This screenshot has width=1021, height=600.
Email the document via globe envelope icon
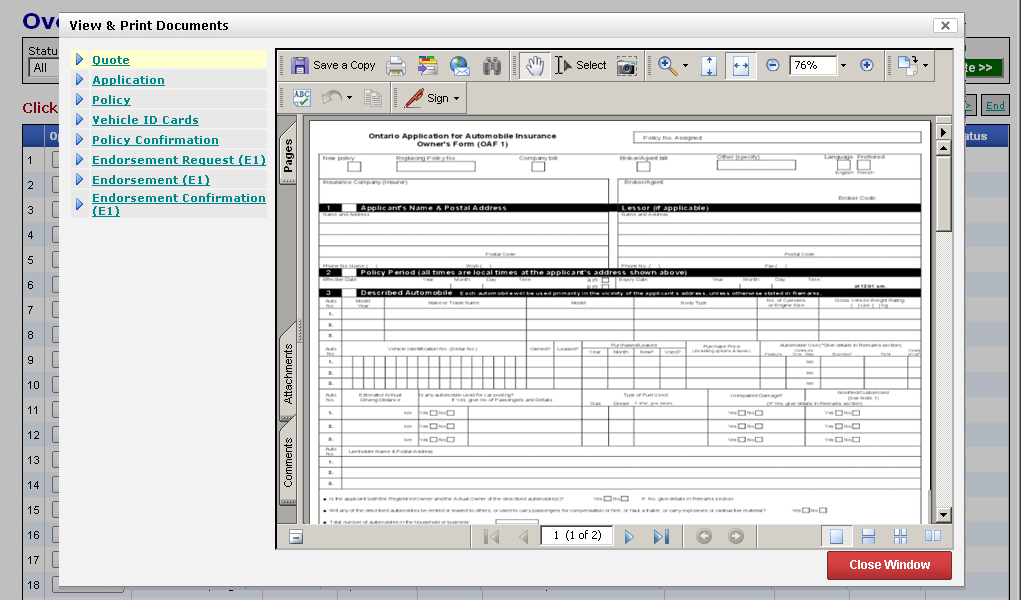click(x=460, y=65)
